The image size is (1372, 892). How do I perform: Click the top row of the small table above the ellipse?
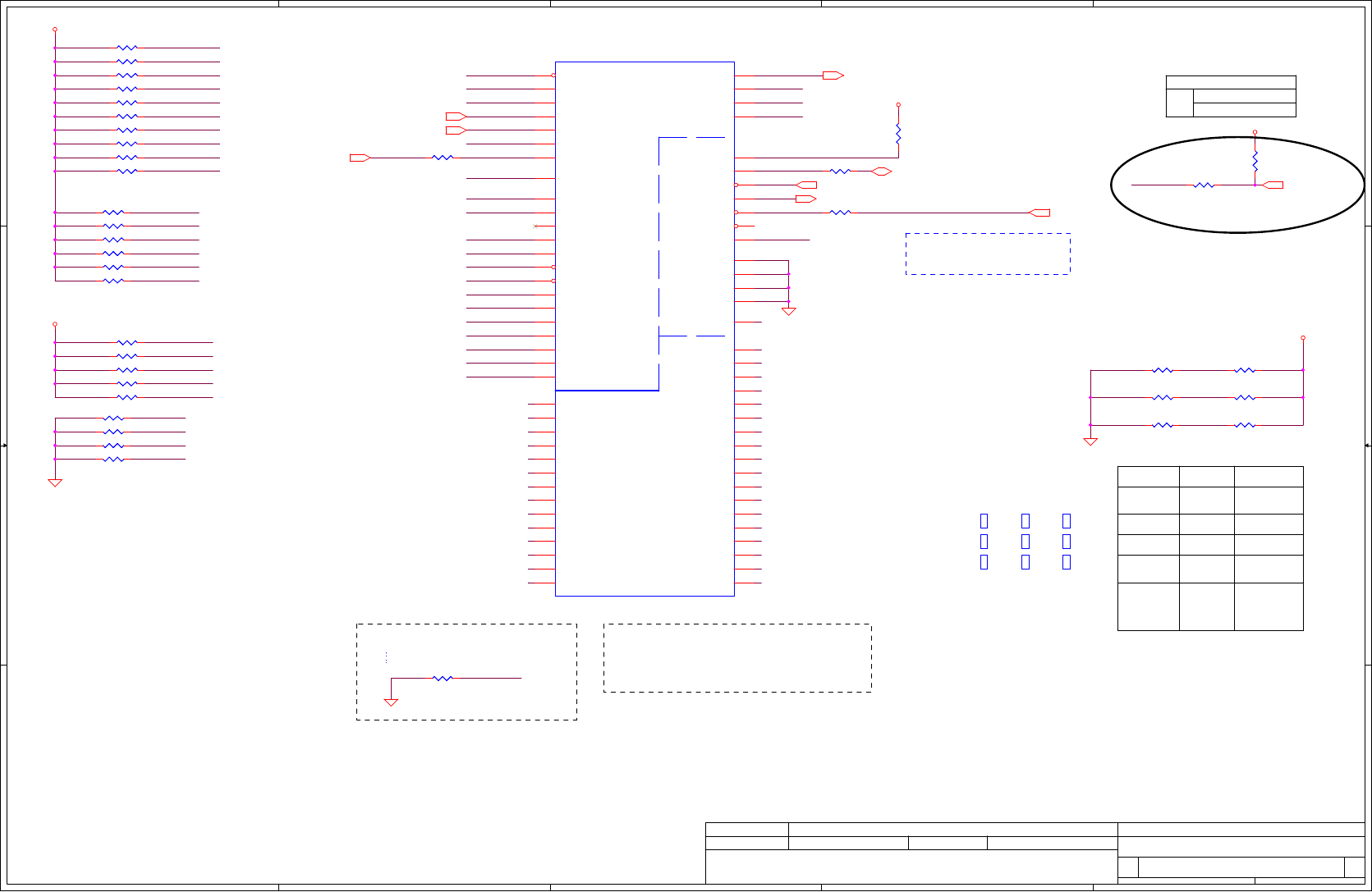click(x=1231, y=82)
